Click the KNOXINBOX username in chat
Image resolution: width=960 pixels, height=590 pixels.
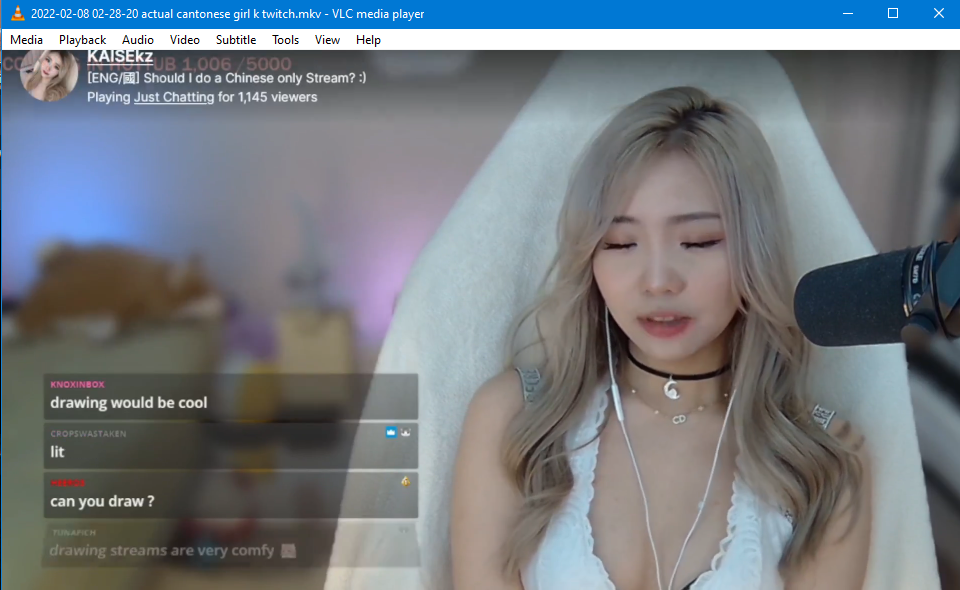click(77, 384)
